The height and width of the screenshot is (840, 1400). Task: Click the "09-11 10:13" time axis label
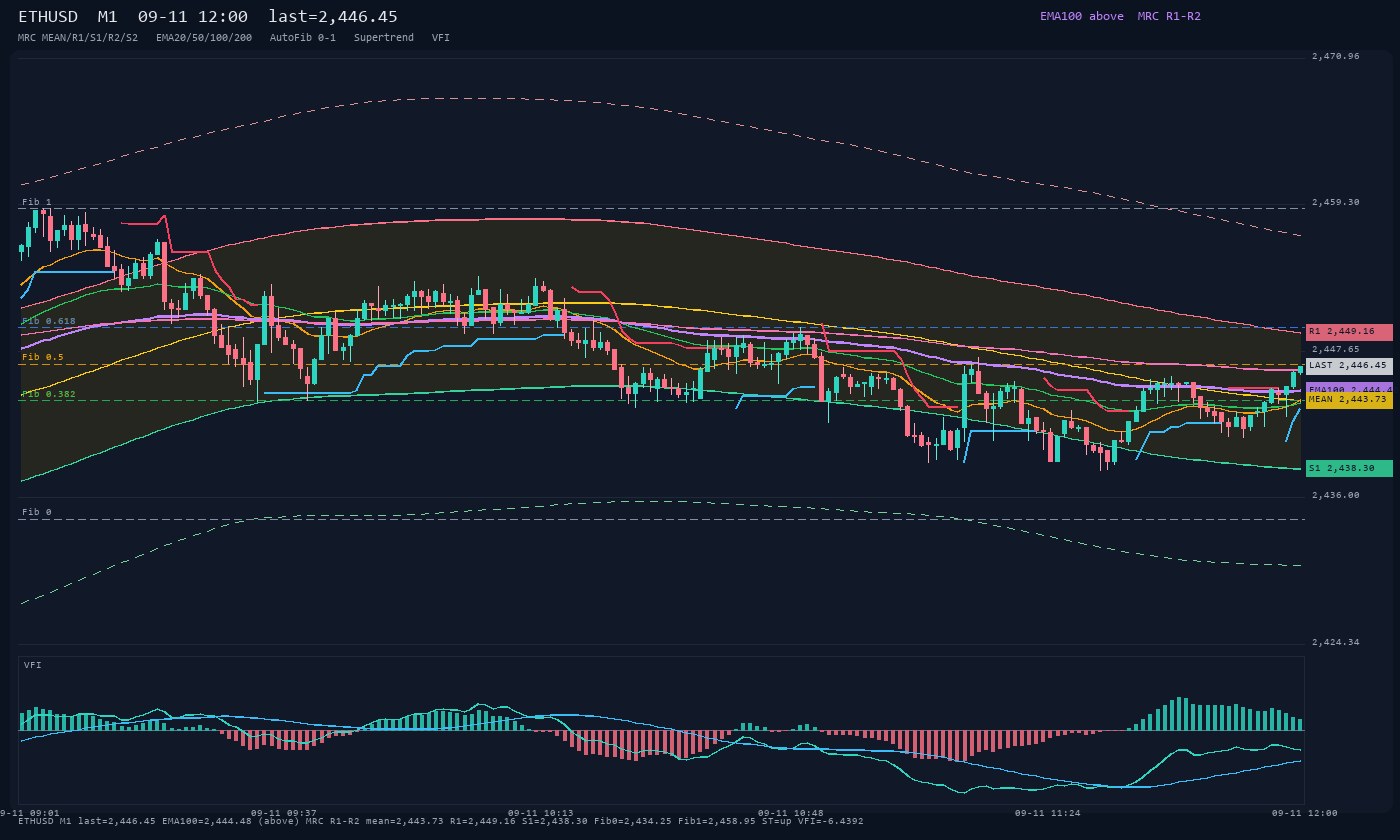(541, 813)
